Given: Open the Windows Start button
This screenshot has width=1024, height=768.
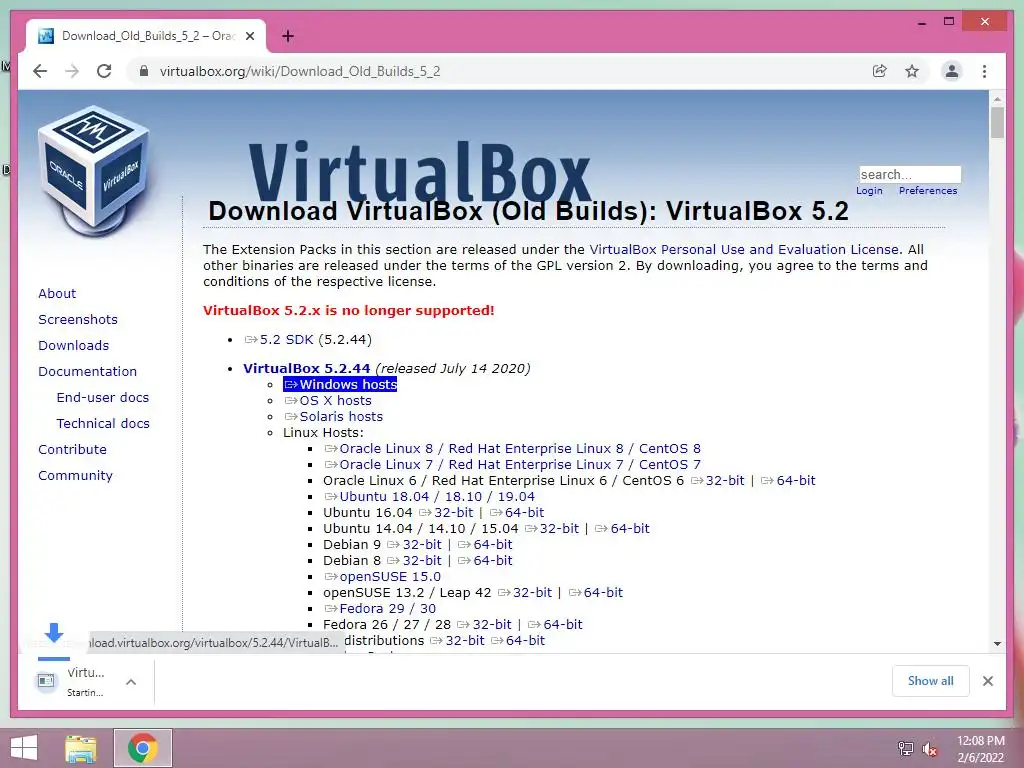Looking at the screenshot, I should click(24, 748).
